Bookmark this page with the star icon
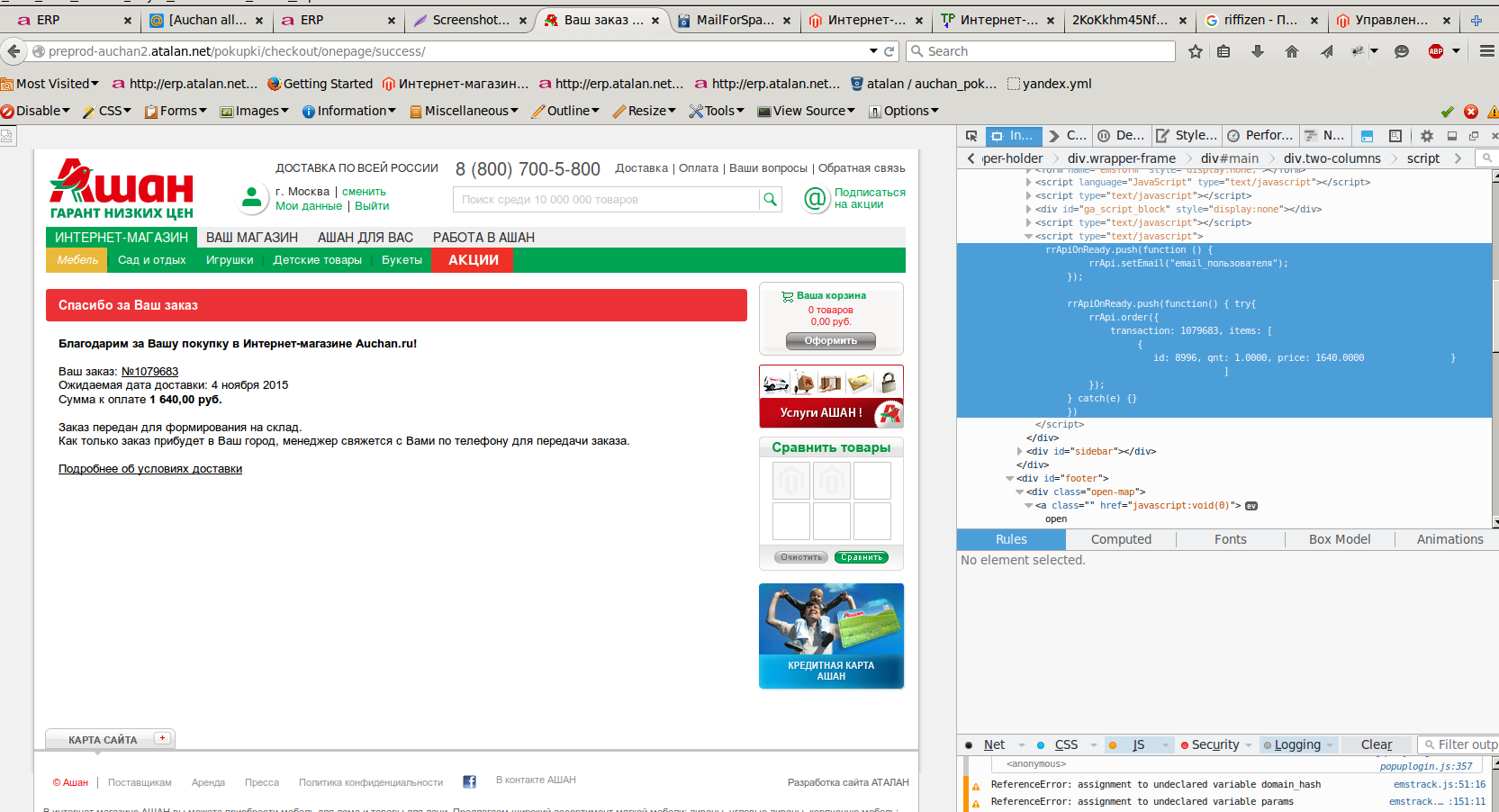 pyautogui.click(x=1196, y=51)
